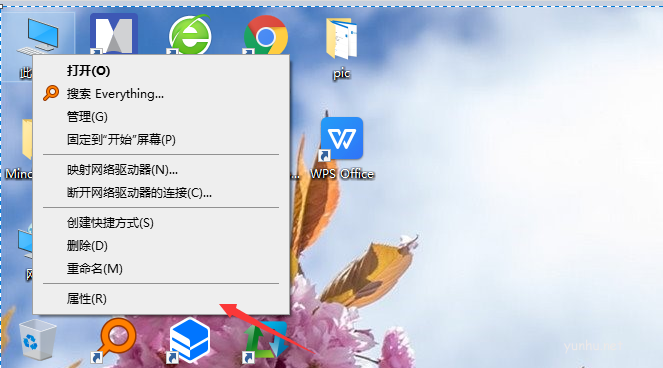Open the green 360 browser icon
Image resolution: width=663 pixels, height=368 pixels.
pos(190,35)
